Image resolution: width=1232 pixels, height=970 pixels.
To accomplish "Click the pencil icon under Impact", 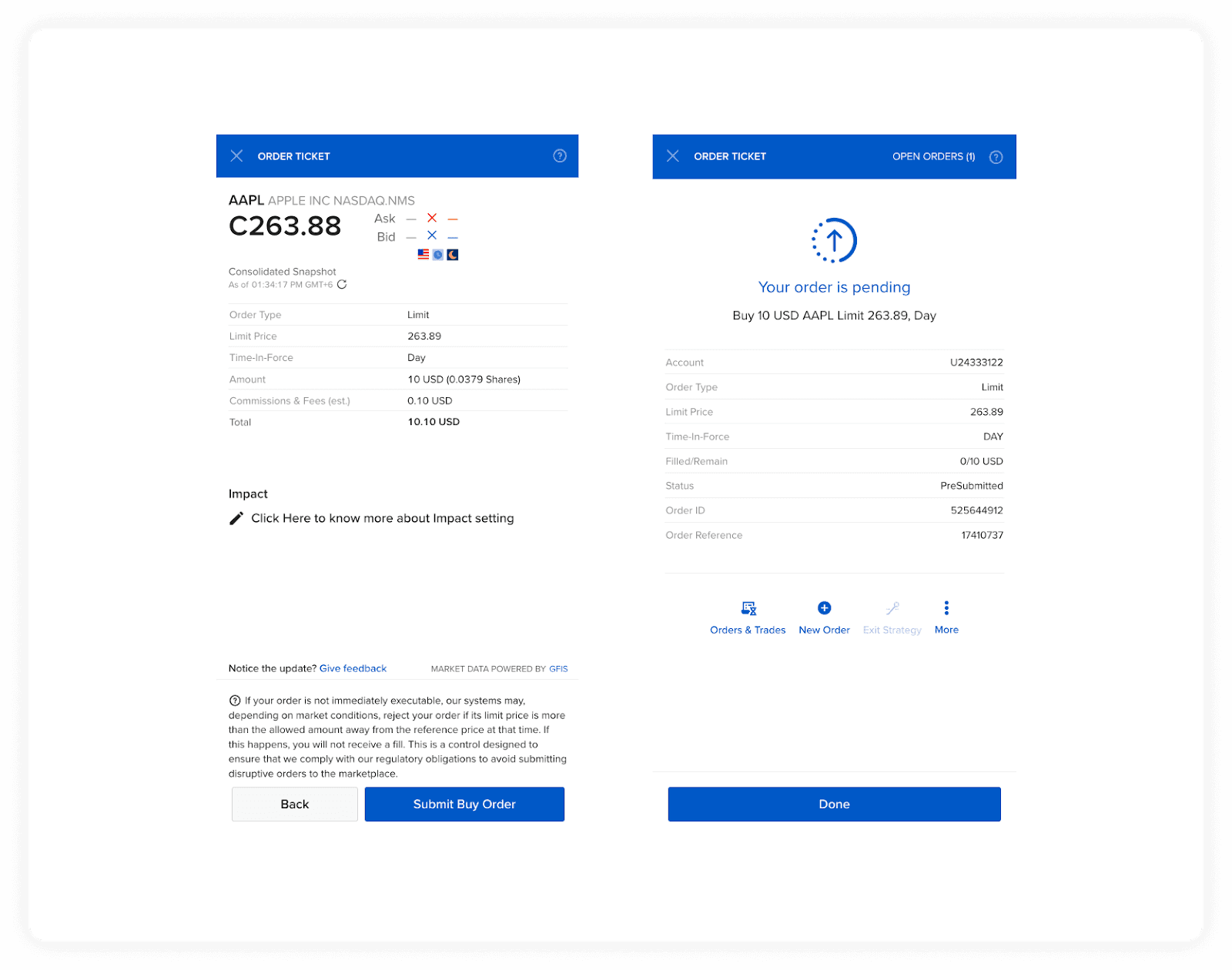I will click(236, 518).
